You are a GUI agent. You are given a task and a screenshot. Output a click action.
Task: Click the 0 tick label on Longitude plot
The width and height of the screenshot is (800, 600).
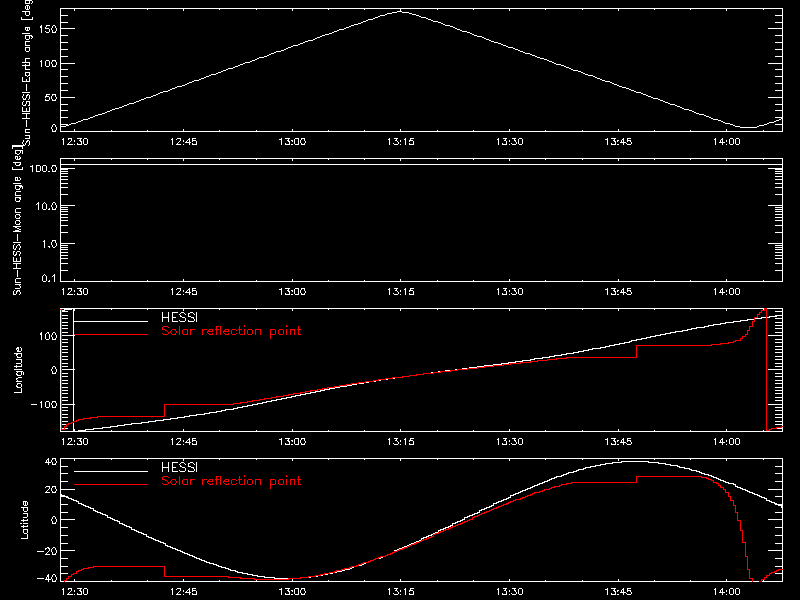point(54,370)
